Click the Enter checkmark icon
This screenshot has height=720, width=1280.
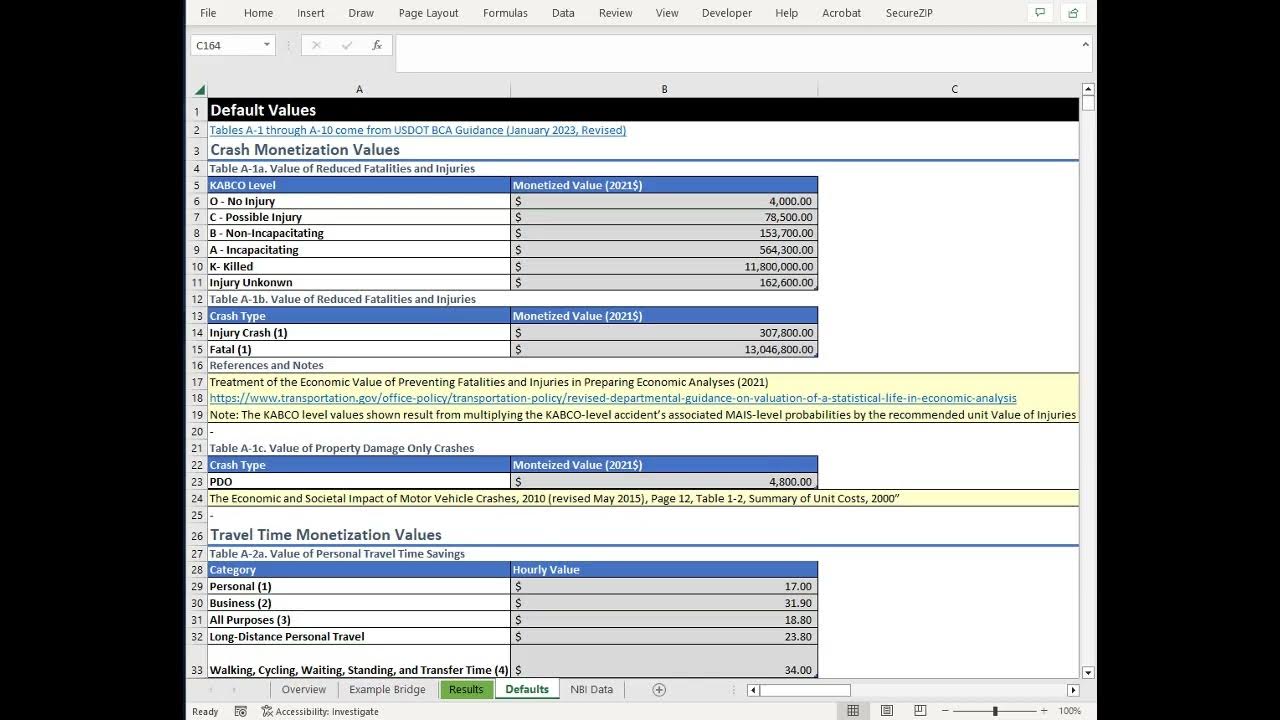pyautogui.click(x=347, y=45)
